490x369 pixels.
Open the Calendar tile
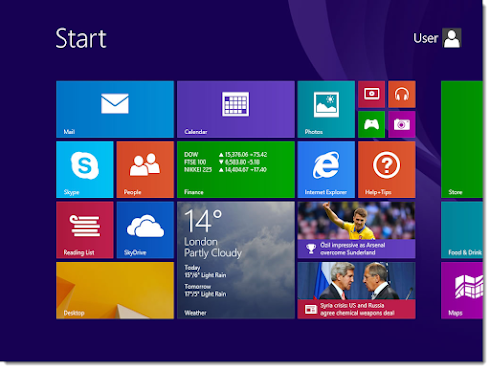click(236, 109)
